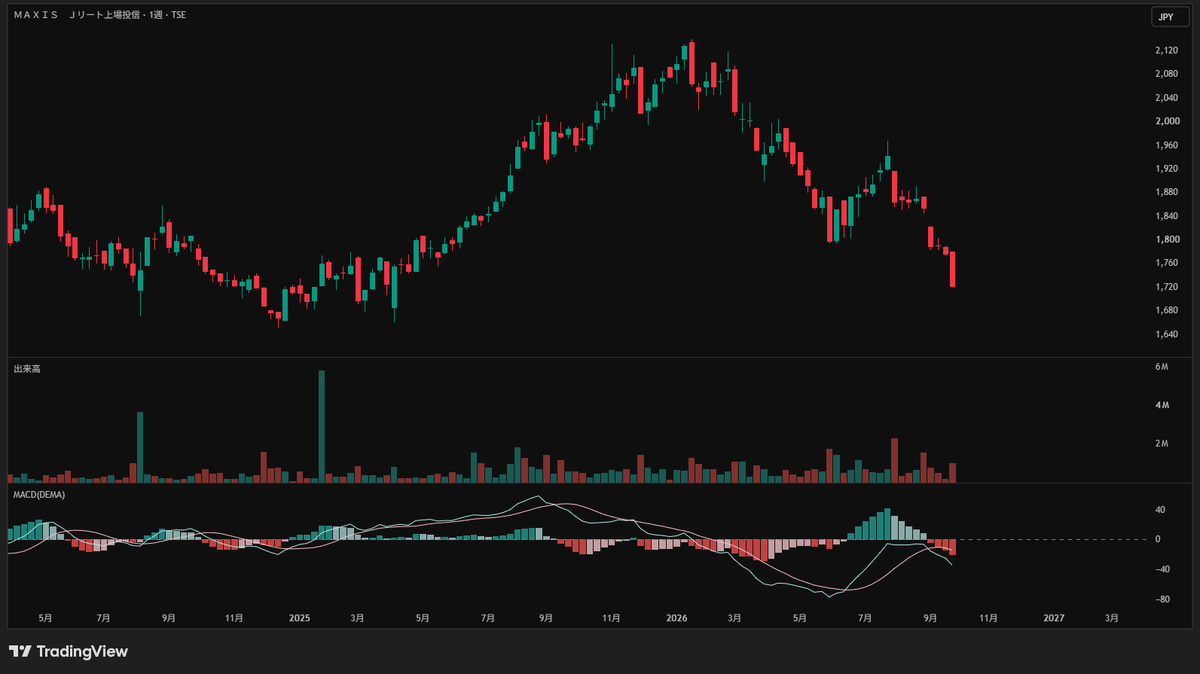Select the 2,040 price axis label
The width and height of the screenshot is (1200, 674).
[x=1165, y=98]
